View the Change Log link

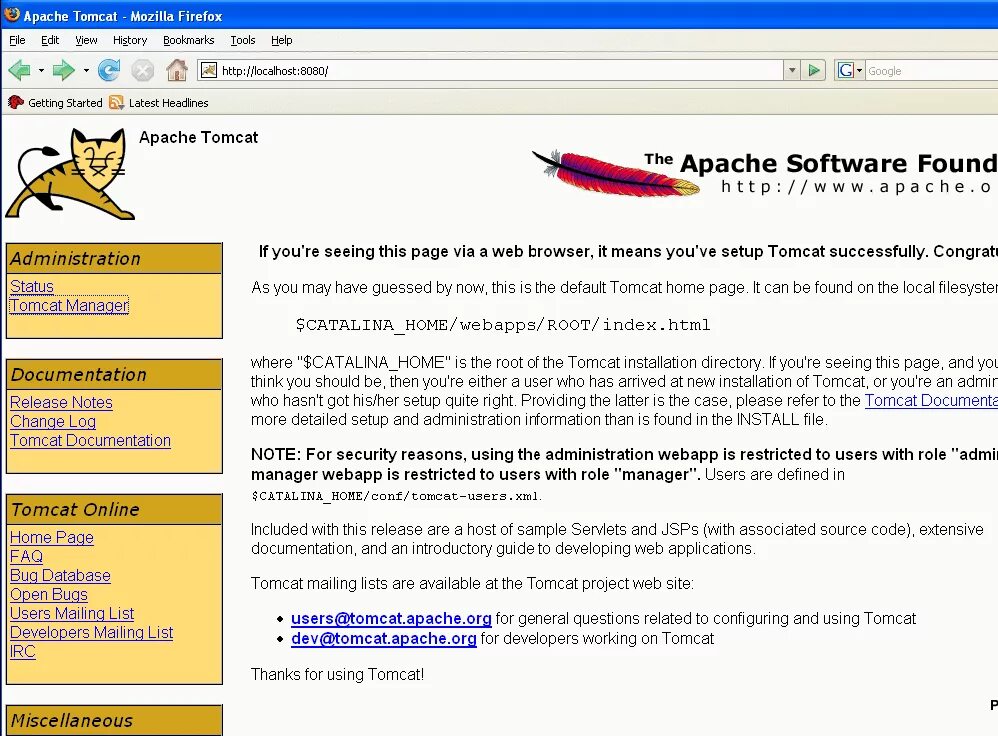53,421
